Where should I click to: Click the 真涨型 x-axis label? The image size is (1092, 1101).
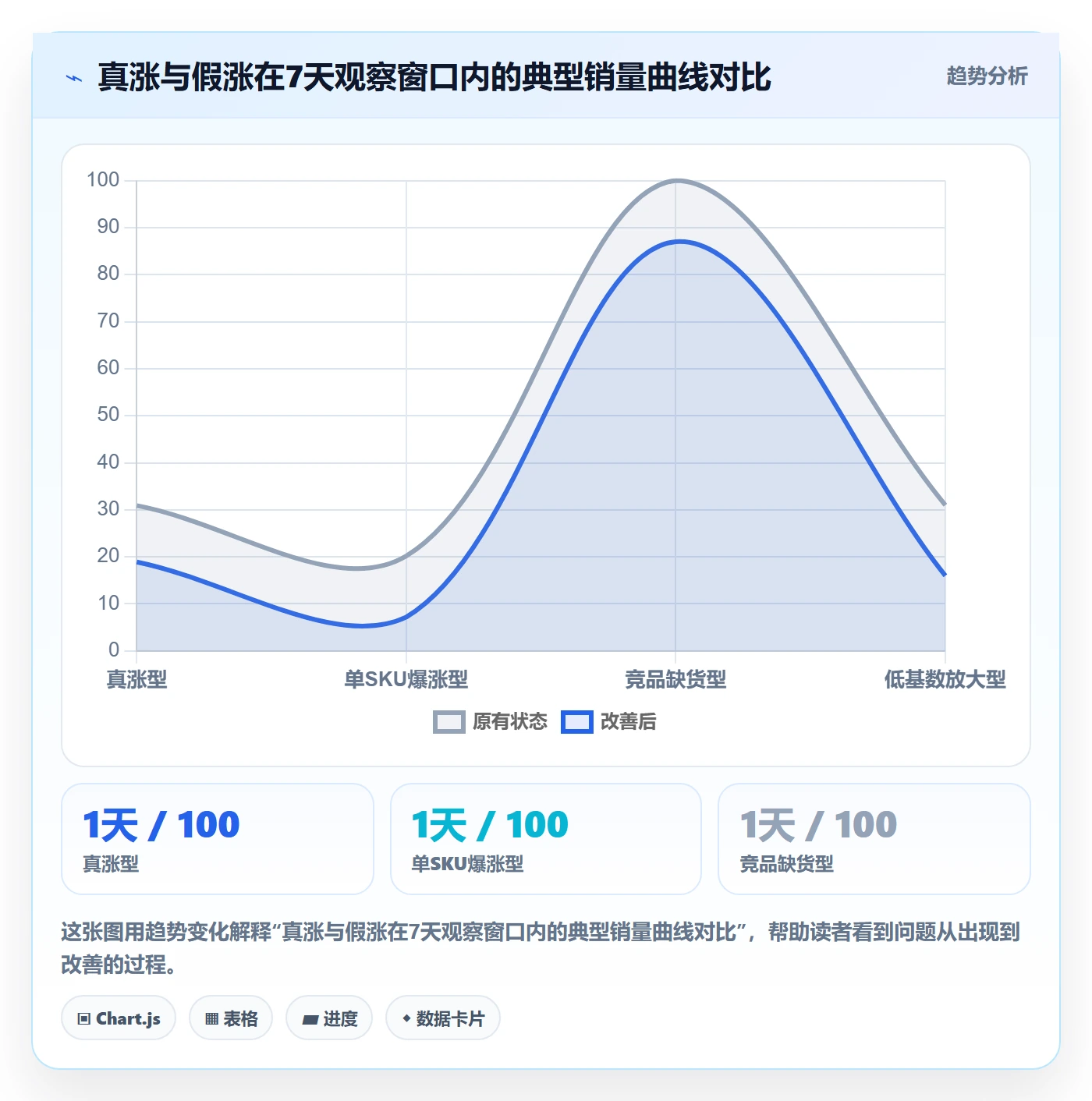136,679
